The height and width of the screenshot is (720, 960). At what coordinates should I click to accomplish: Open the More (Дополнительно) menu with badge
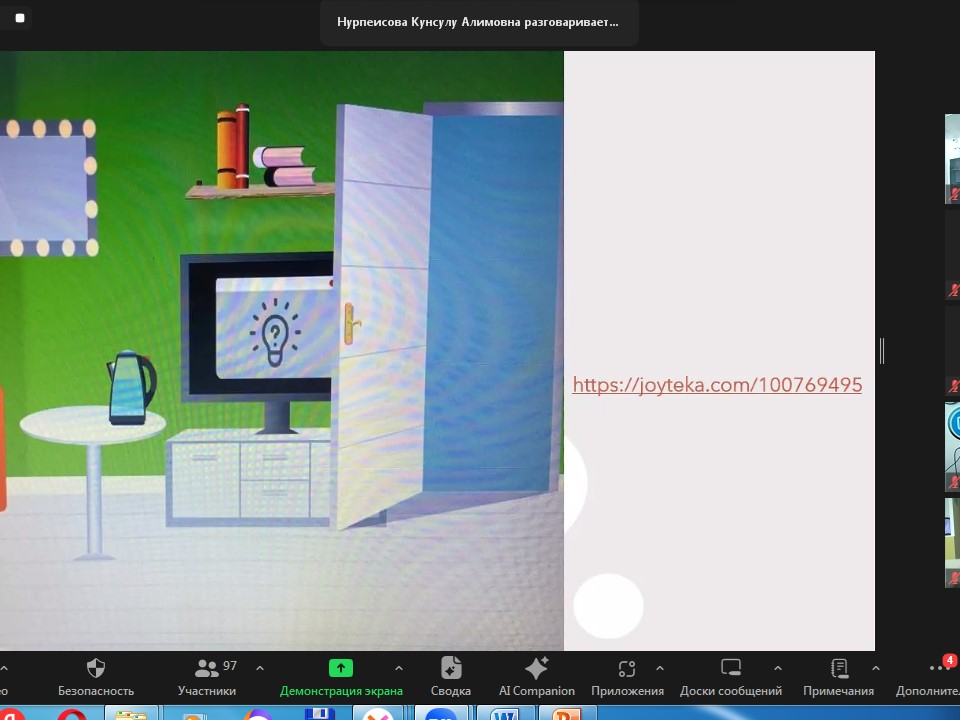pyautogui.click(x=938, y=668)
